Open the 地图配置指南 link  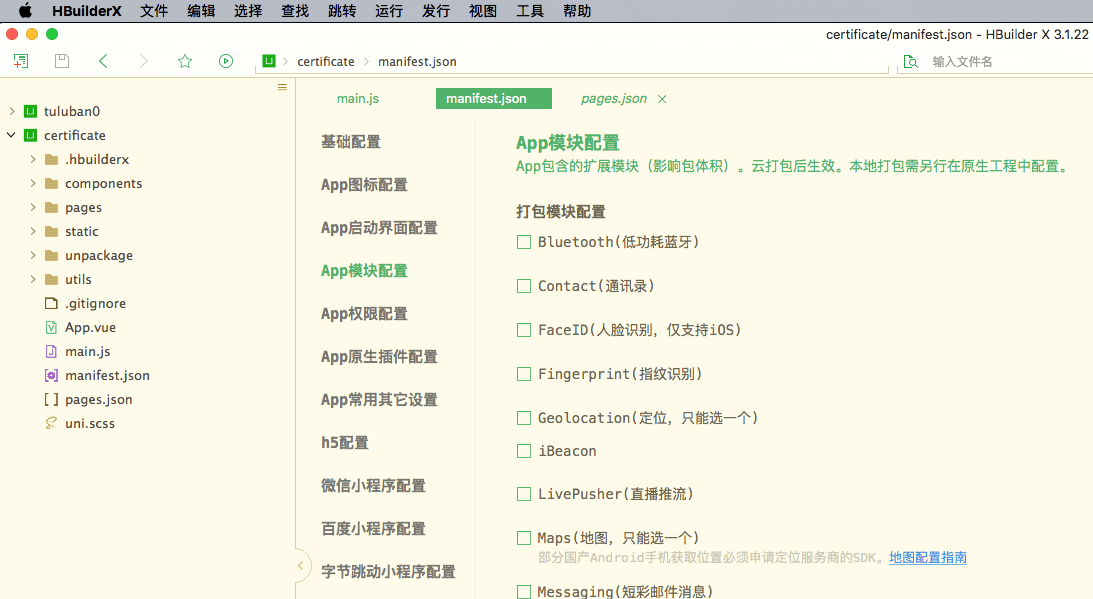coord(928,558)
